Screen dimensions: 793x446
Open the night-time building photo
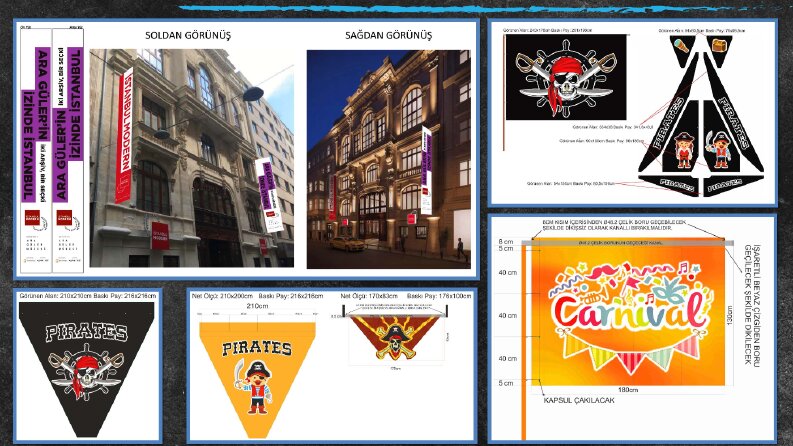tap(388, 159)
